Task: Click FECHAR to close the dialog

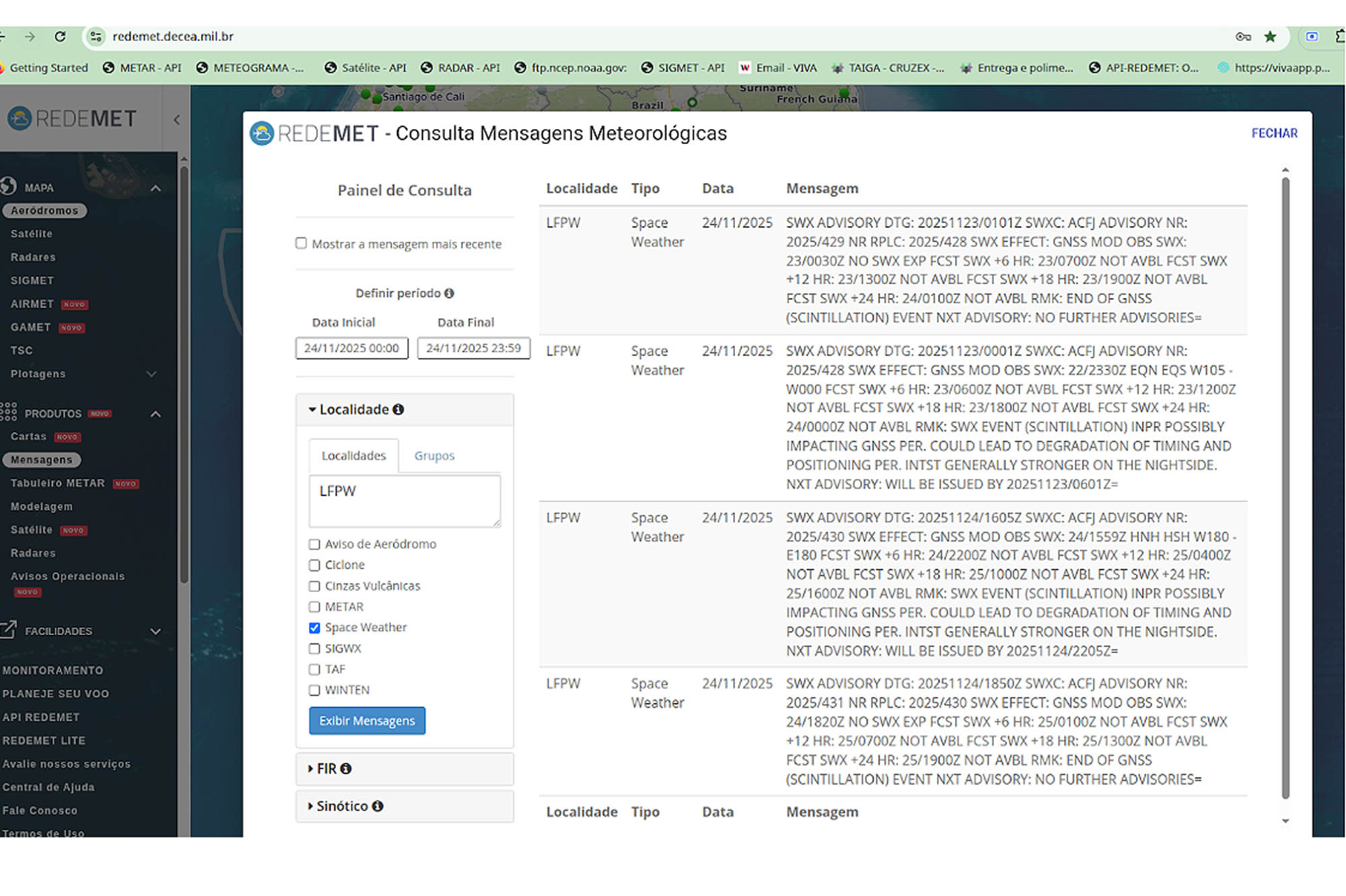Action: coord(1274,133)
